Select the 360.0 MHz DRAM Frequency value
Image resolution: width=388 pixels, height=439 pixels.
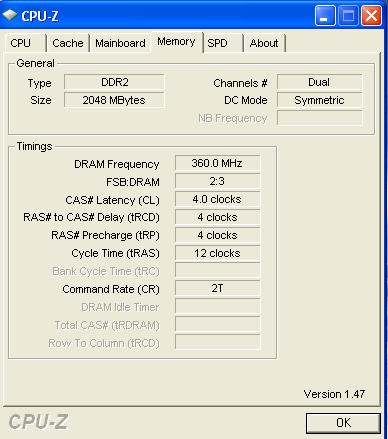click(x=217, y=163)
